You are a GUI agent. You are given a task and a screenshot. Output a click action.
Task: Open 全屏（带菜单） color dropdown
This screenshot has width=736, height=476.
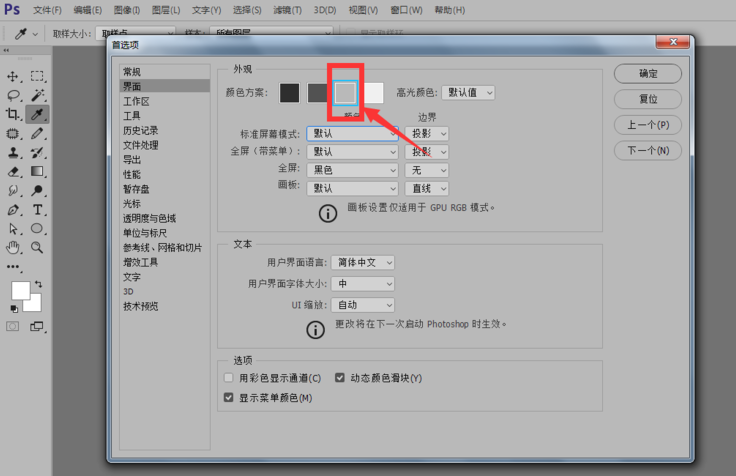coord(353,152)
